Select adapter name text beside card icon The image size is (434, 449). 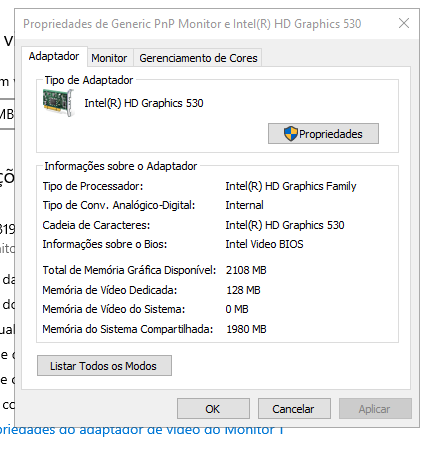[144, 103]
